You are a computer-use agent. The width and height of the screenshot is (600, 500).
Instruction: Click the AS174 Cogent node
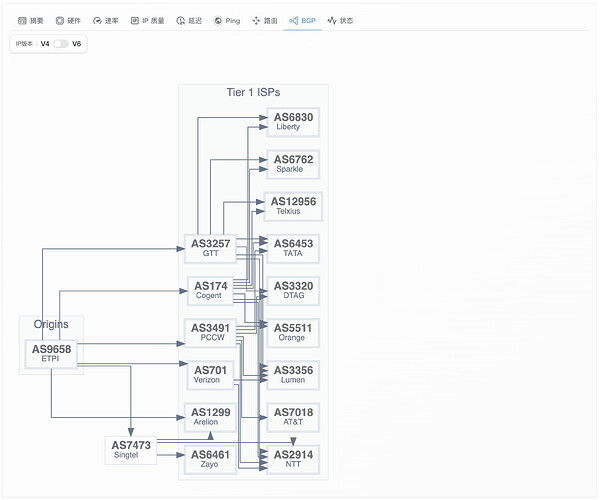point(210,291)
